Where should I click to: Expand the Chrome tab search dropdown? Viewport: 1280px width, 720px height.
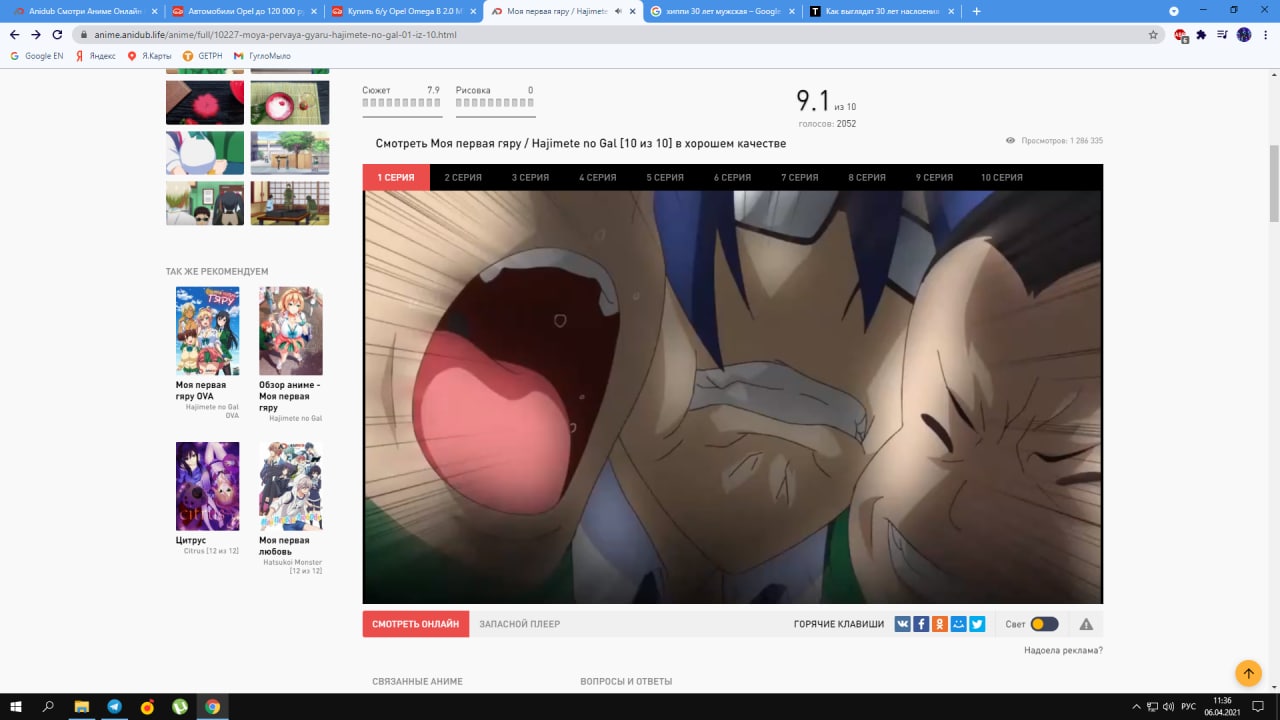pos(1174,11)
